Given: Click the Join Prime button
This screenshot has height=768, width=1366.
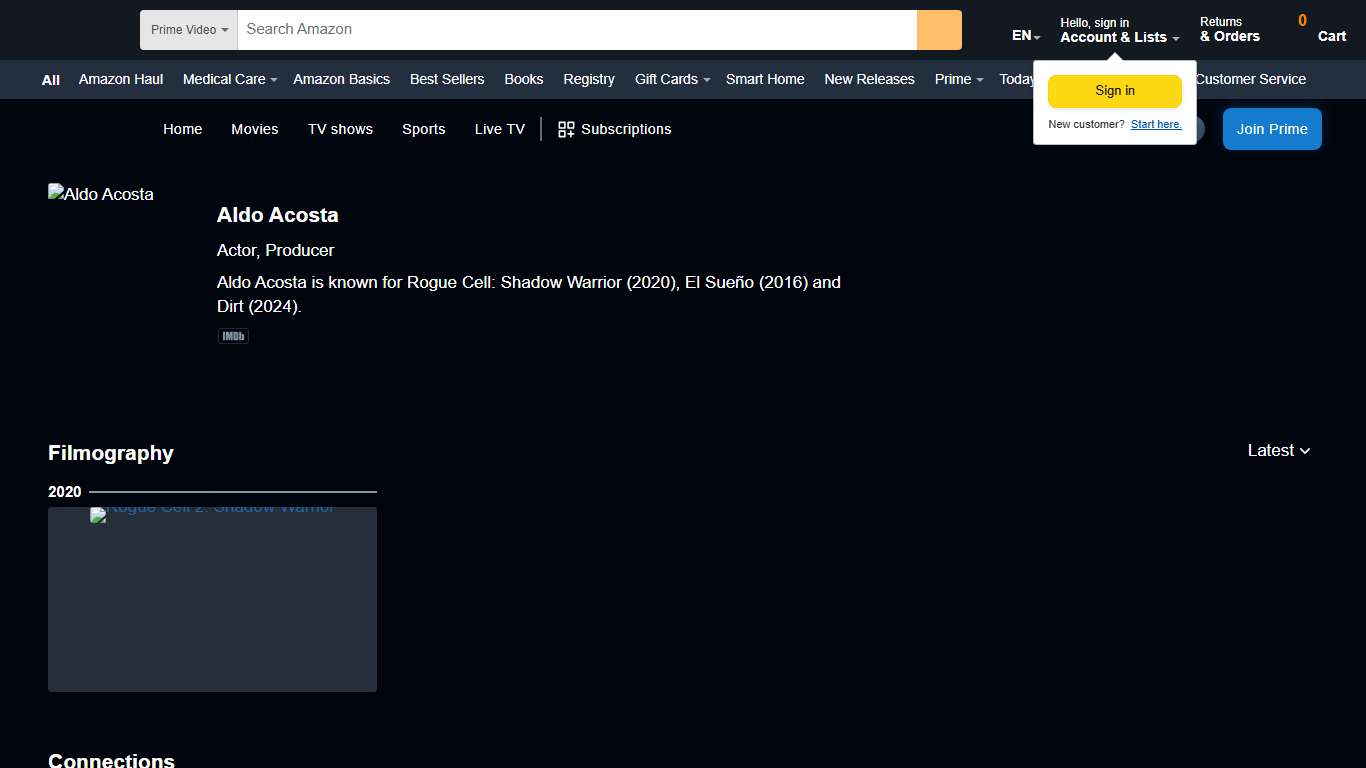Looking at the screenshot, I should (1271, 129).
